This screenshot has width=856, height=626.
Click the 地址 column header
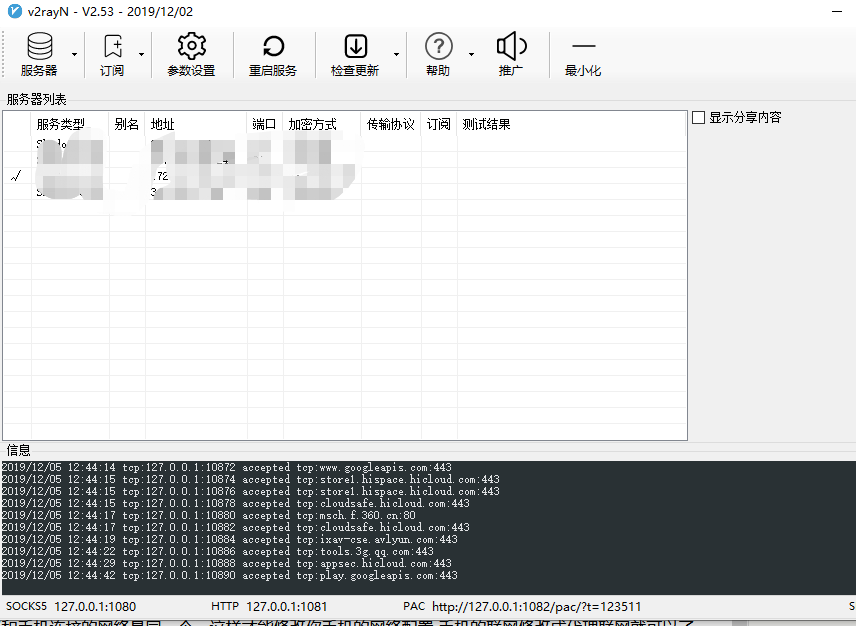162,124
